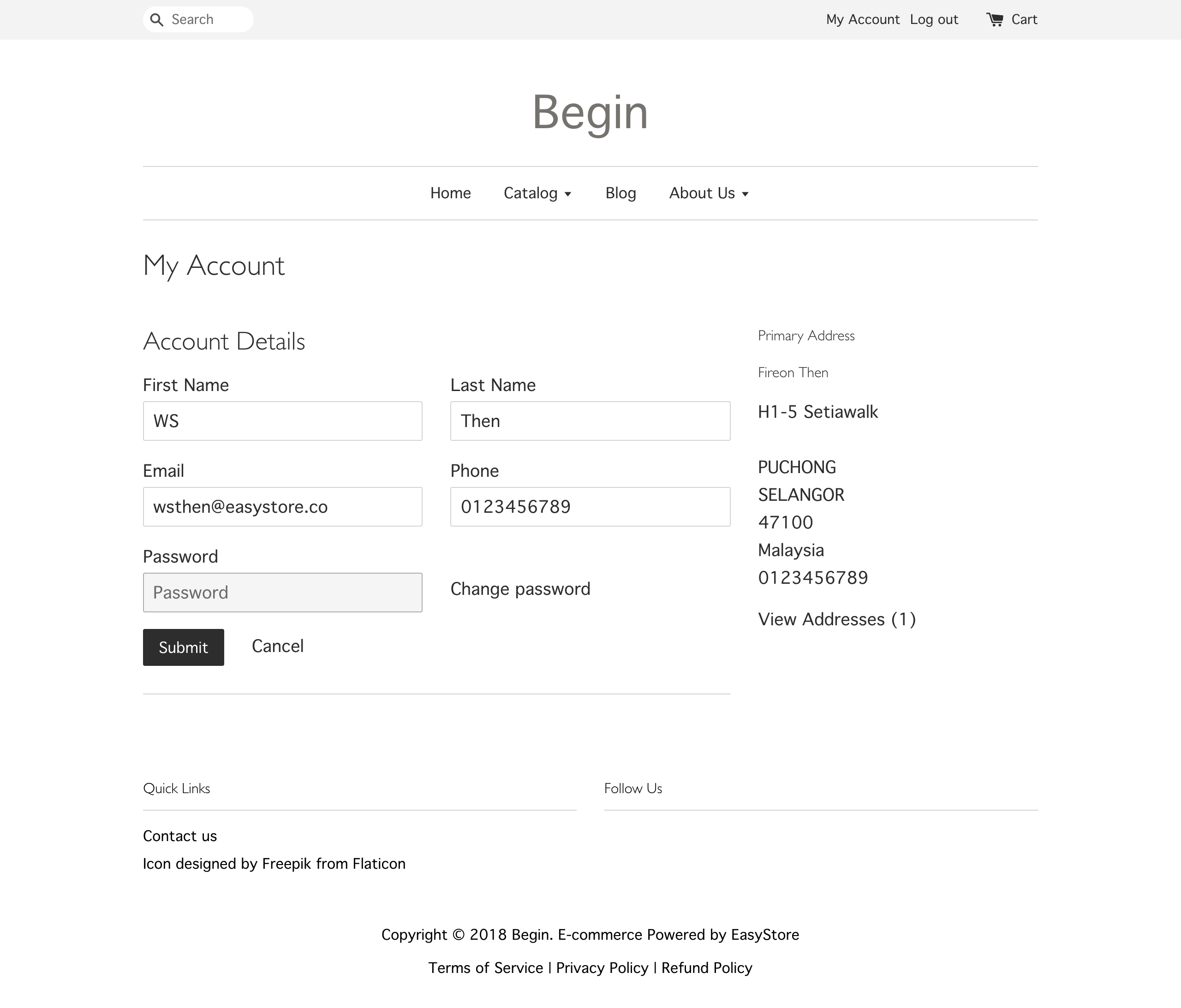This screenshot has height=1008, width=1181.
Task: Select SELANGOR in the address
Action: 801,495
